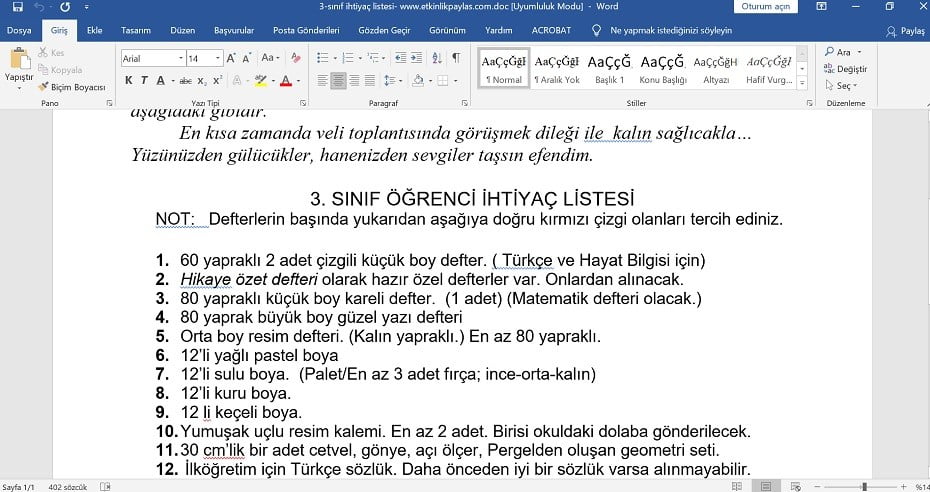930x492 pixels.
Task: Switch to the Gözden Geçir tab
Action: coord(384,30)
